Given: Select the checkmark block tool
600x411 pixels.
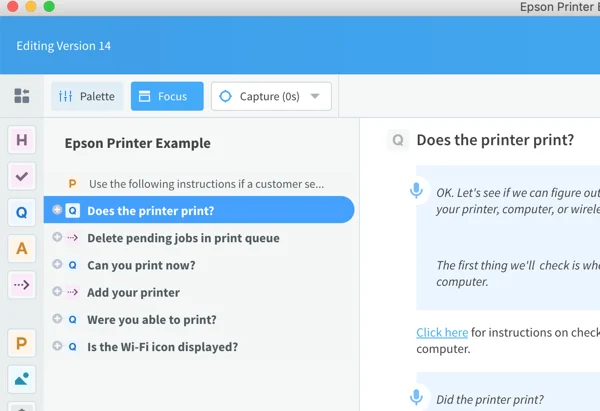Looking at the screenshot, I should coord(22,176).
